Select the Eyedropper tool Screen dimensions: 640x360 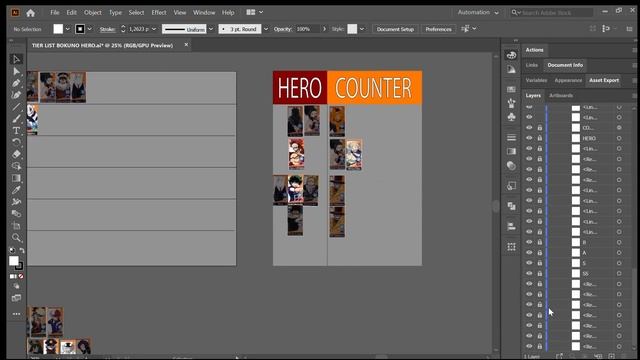coord(16,190)
